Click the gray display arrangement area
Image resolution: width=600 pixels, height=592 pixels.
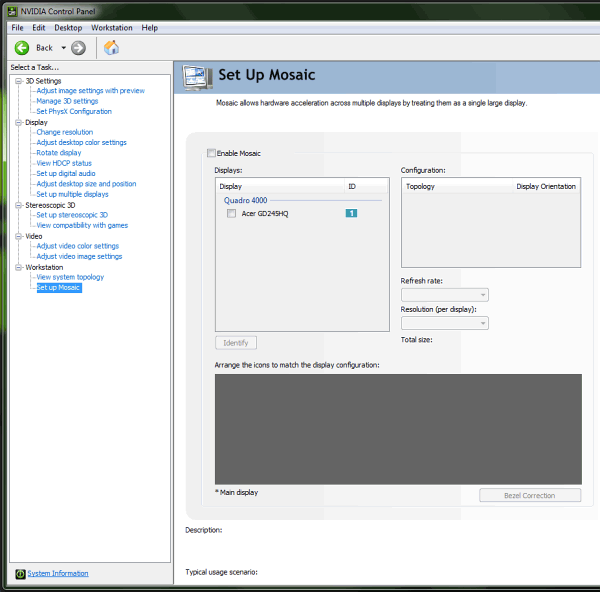click(x=398, y=429)
